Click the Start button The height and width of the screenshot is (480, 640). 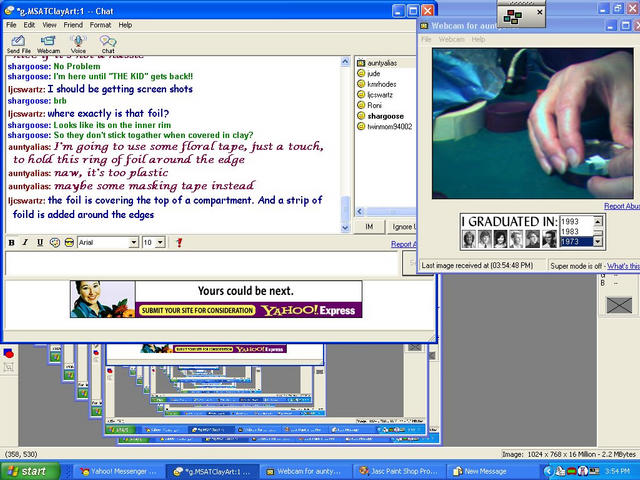tap(29, 471)
